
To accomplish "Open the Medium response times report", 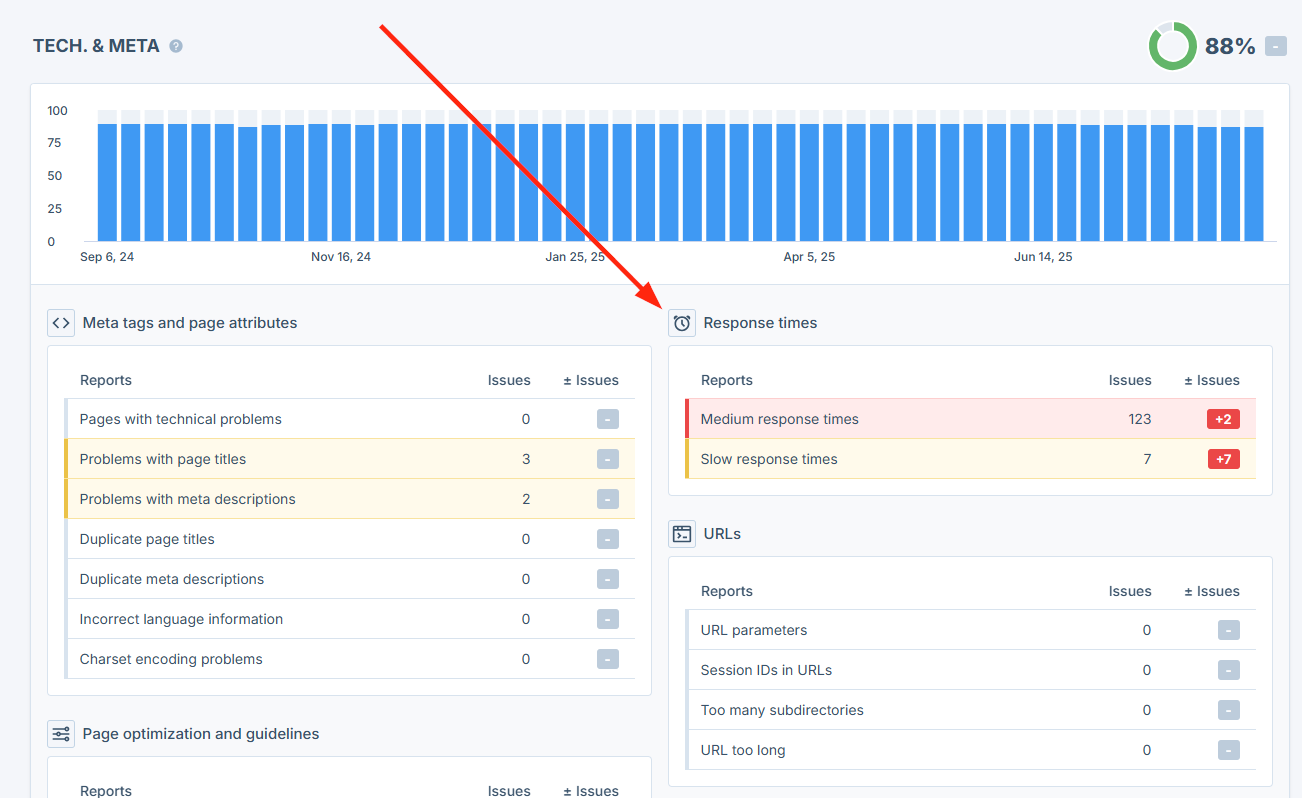I will (779, 419).
